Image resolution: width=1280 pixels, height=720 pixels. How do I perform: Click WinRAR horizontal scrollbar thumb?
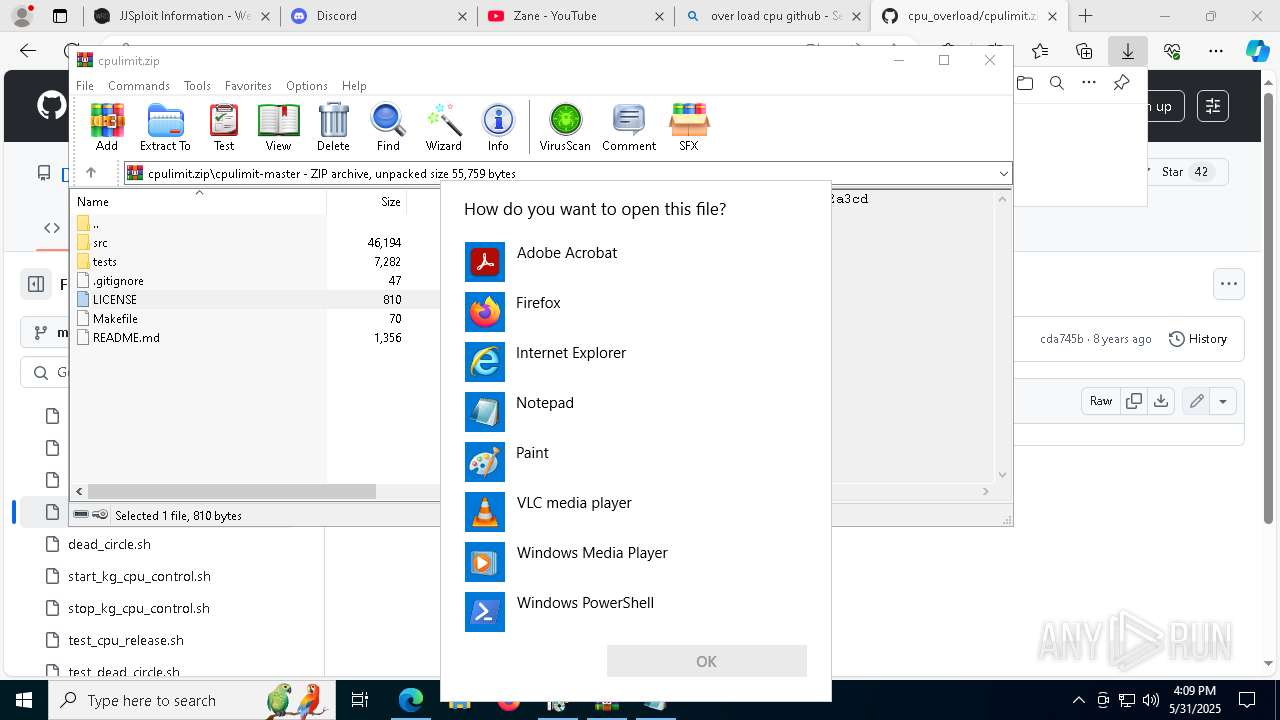pos(232,491)
